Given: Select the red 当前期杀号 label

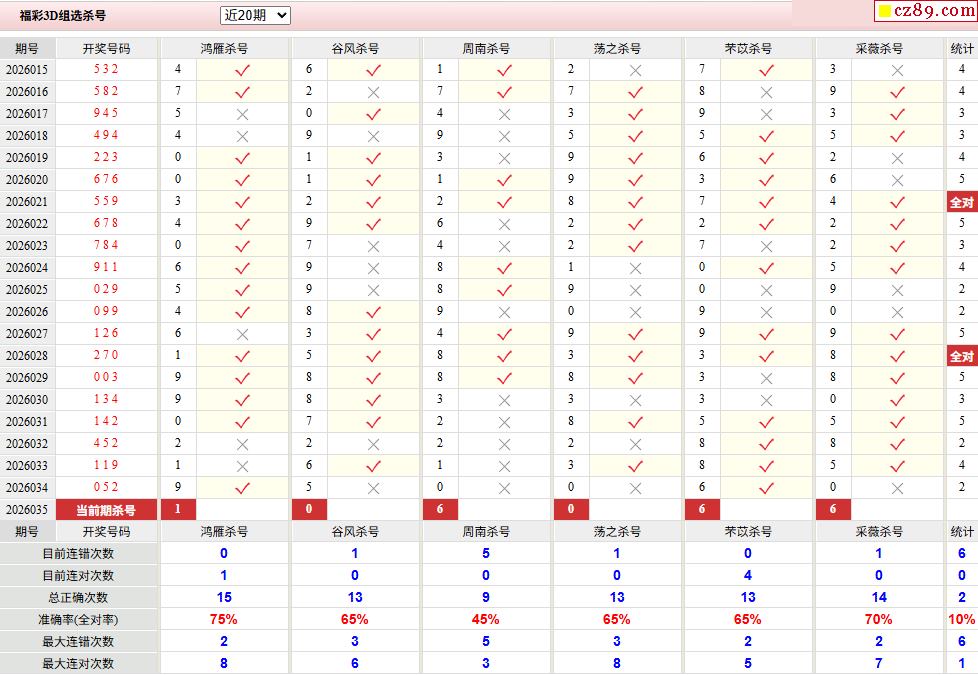Looking at the screenshot, I should 106,510.
